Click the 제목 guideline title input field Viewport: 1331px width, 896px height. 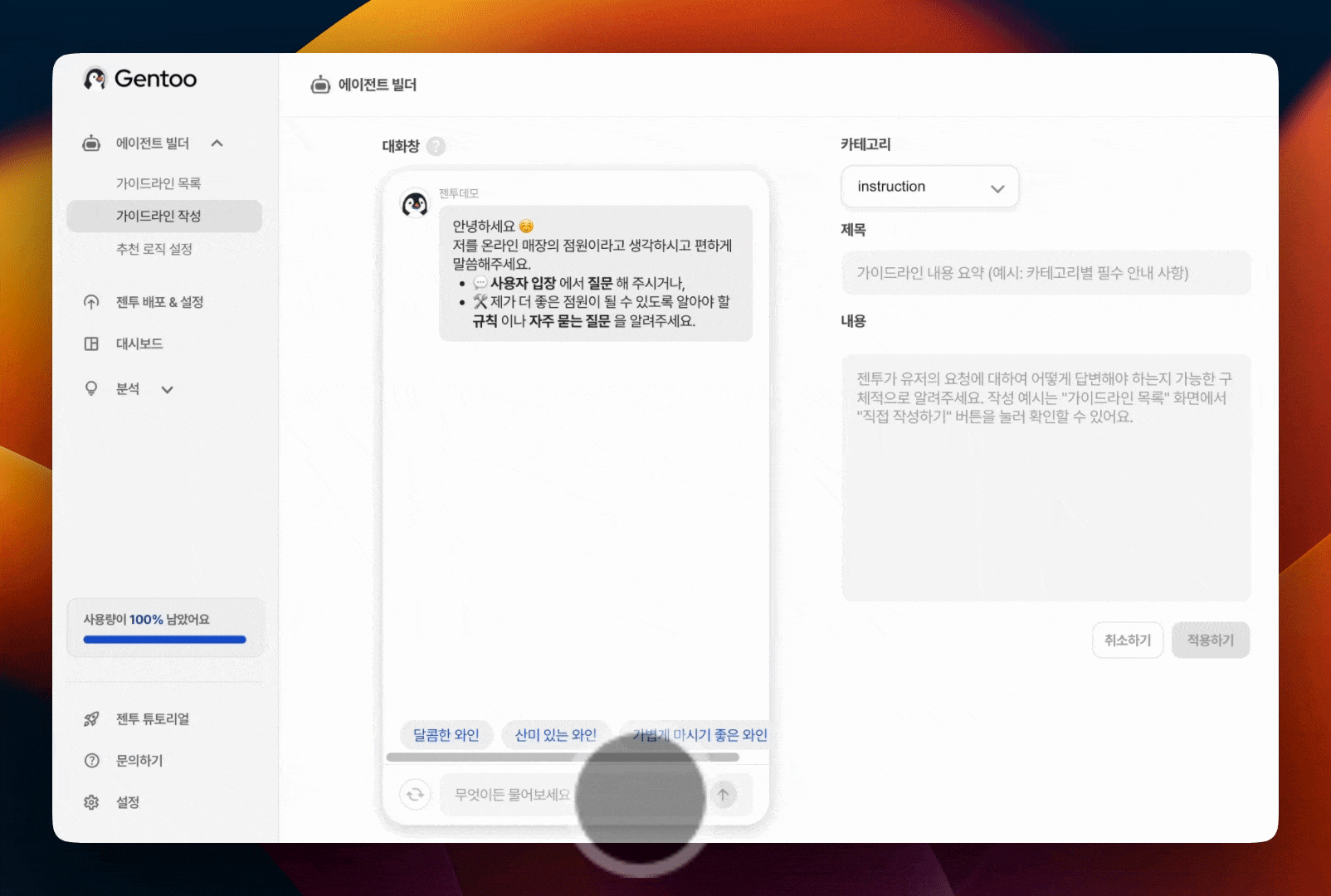tap(1046, 273)
